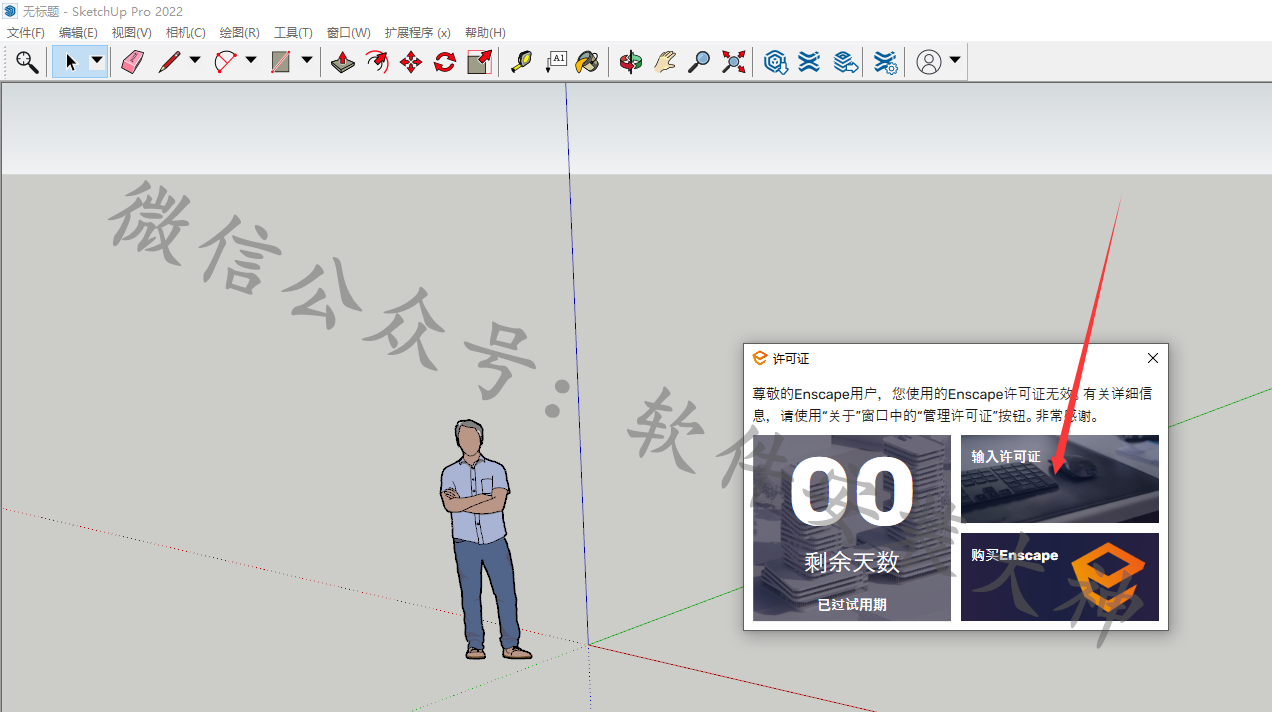Open the 扩展程序 (x) menu
Image resolution: width=1272 pixels, height=712 pixels.
click(418, 33)
